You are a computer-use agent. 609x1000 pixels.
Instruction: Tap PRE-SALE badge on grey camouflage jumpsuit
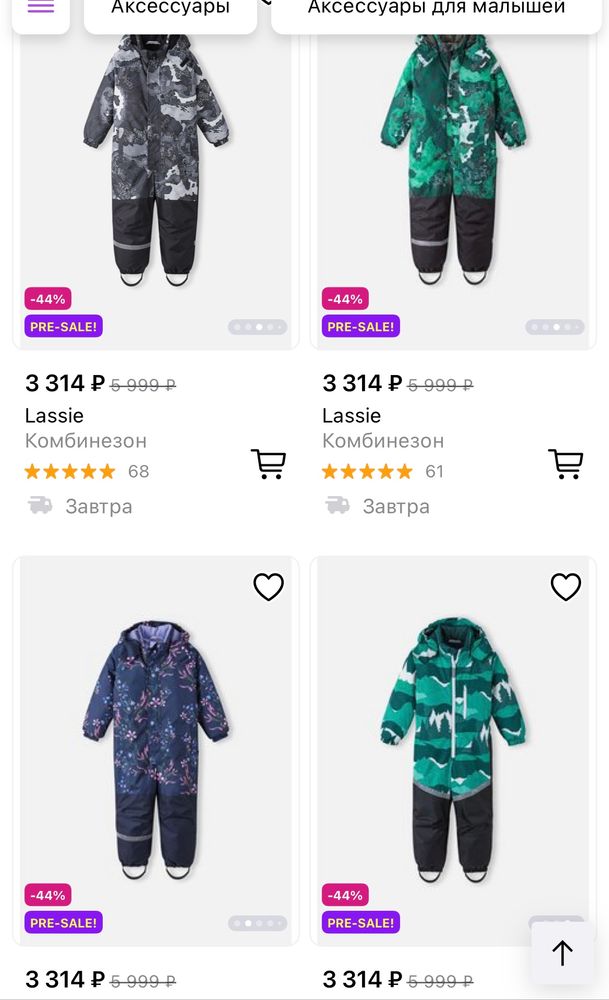(x=64, y=326)
